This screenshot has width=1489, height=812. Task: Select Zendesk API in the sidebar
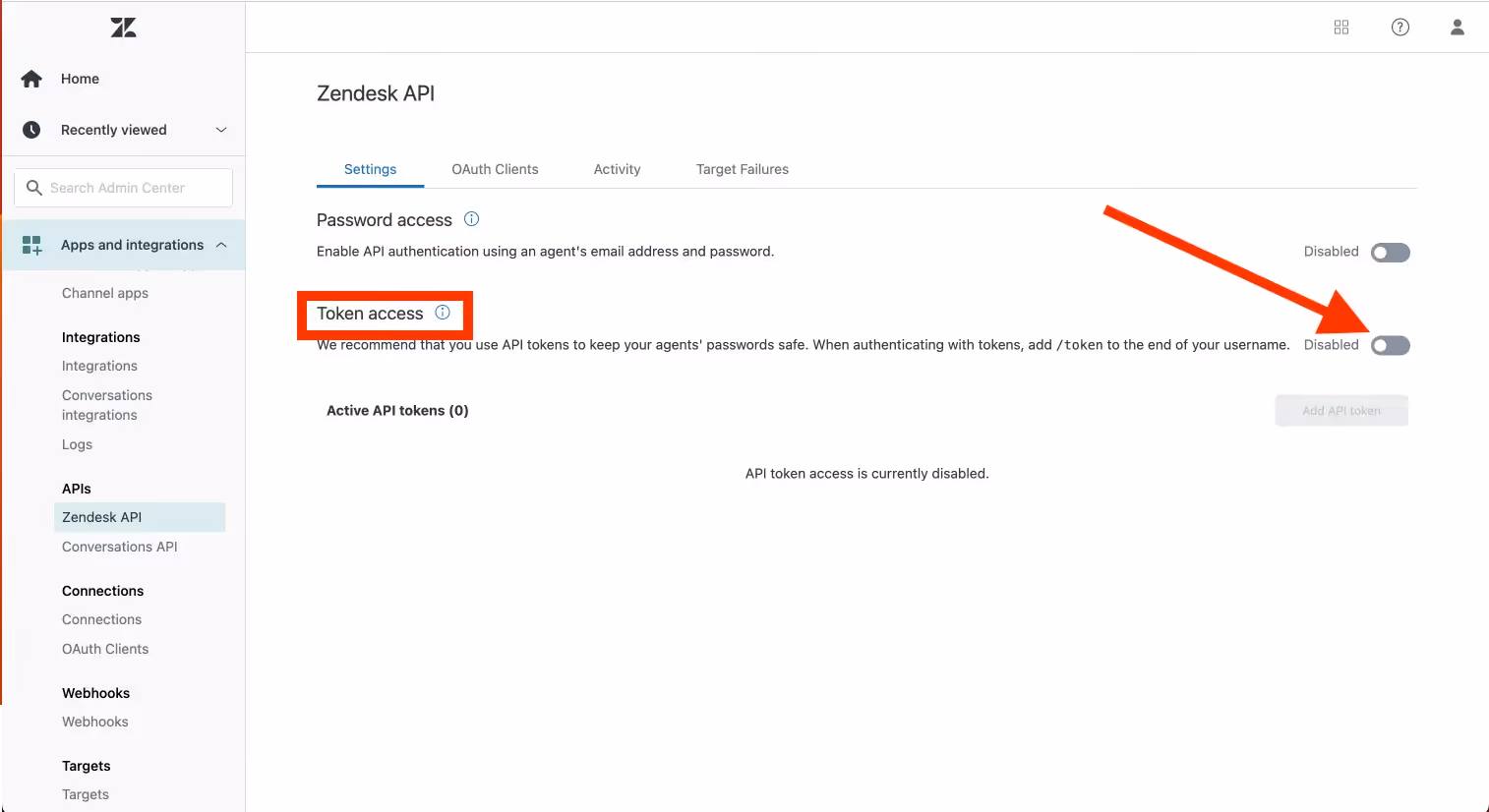tap(140, 517)
